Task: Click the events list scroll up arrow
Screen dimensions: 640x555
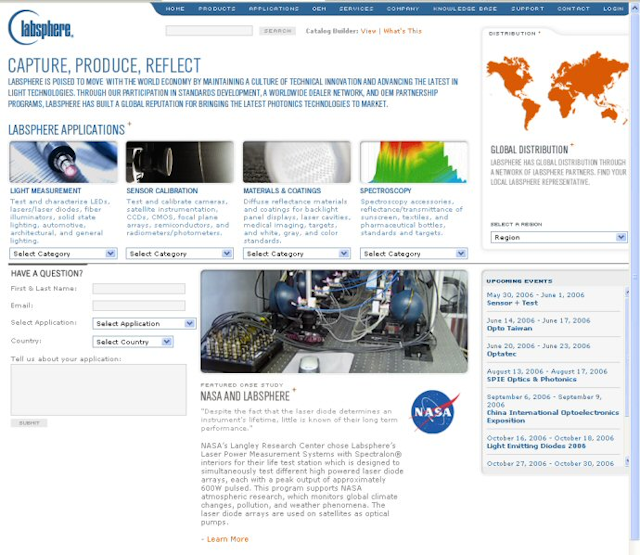Action: 627,291
